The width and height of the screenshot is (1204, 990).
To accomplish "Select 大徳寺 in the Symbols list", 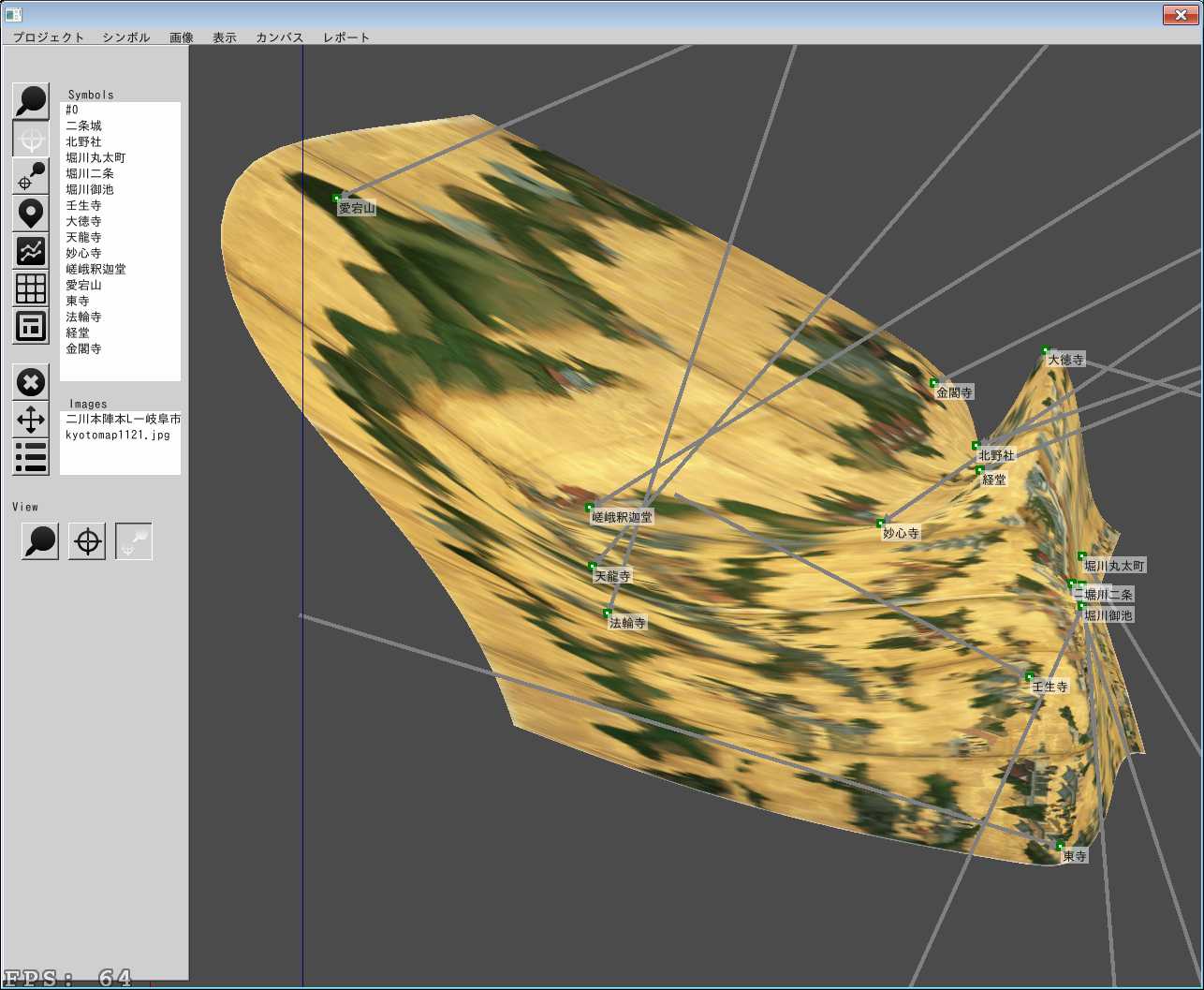I will tap(120, 221).
